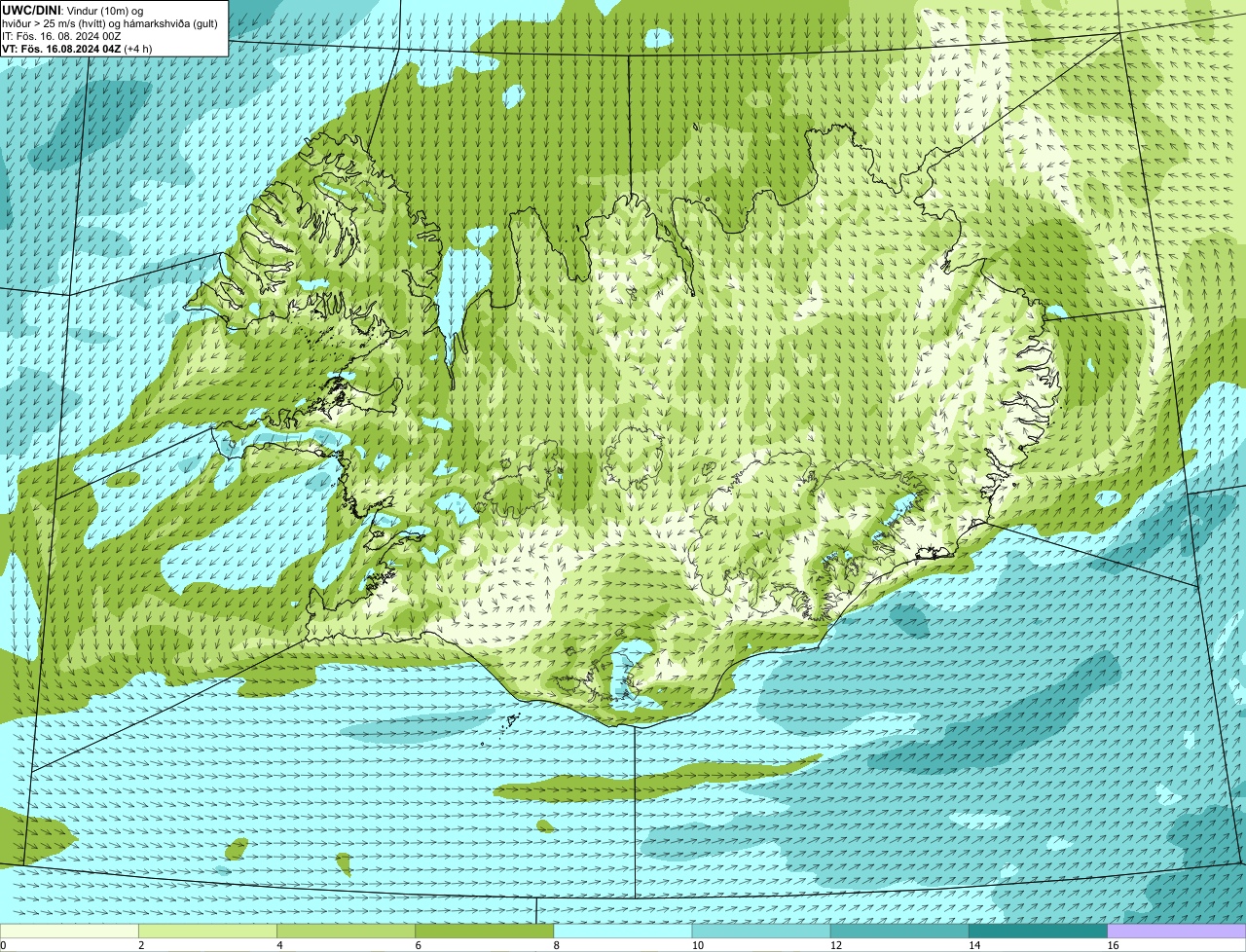Image resolution: width=1246 pixels, height=952 pixels.
Task: Click the "0" label on the color scale
Action: click(x=3, y=945)
